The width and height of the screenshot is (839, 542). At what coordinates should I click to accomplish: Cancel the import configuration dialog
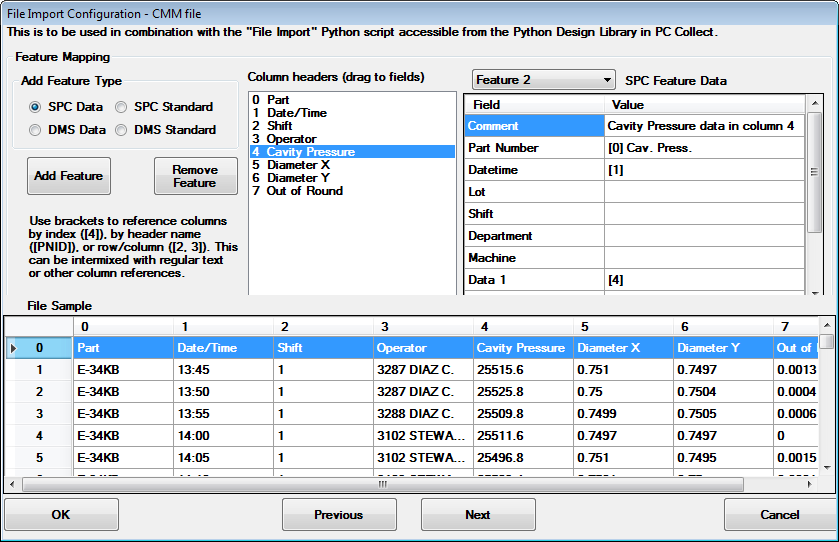779,515
